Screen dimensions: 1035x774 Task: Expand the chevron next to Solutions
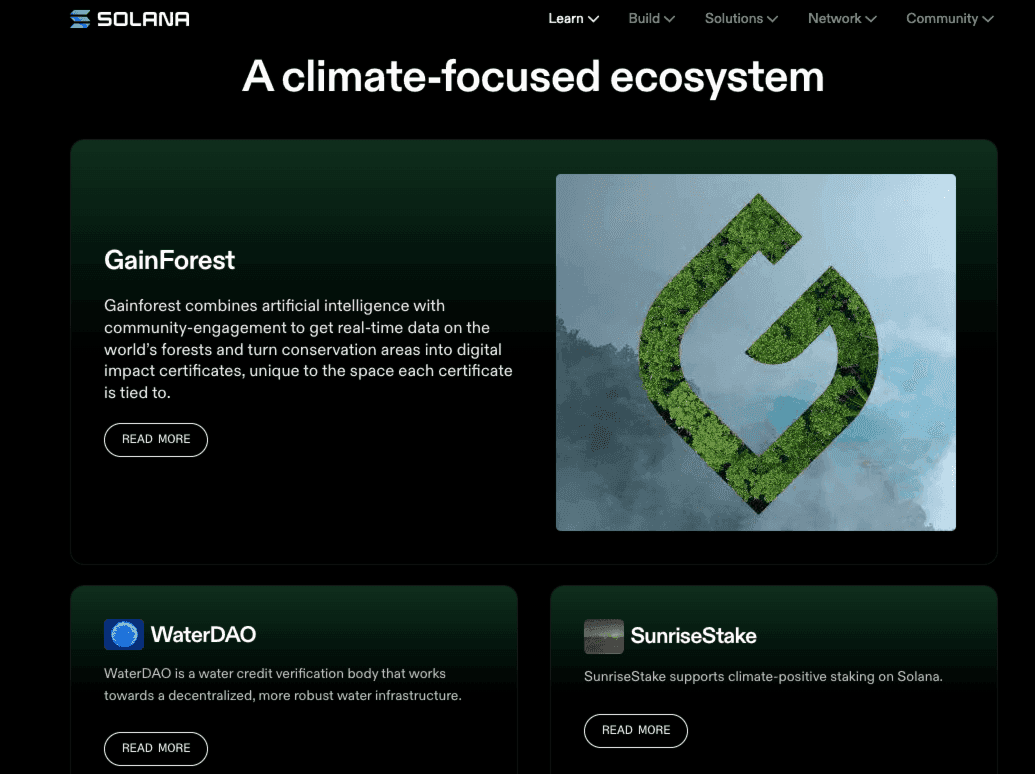tap(772, 19)
